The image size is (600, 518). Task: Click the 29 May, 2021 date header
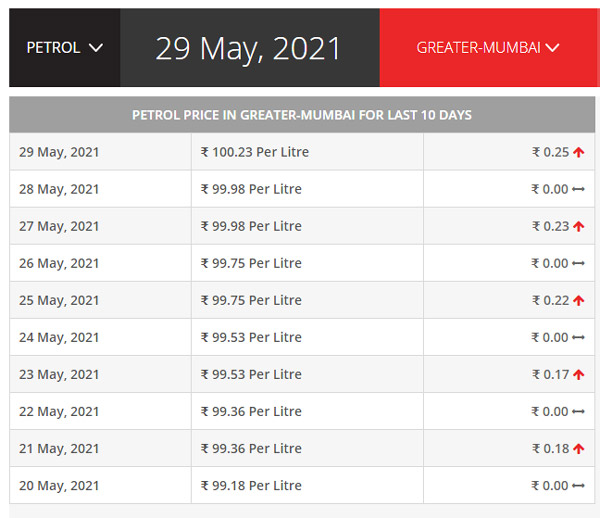(248, 48)
